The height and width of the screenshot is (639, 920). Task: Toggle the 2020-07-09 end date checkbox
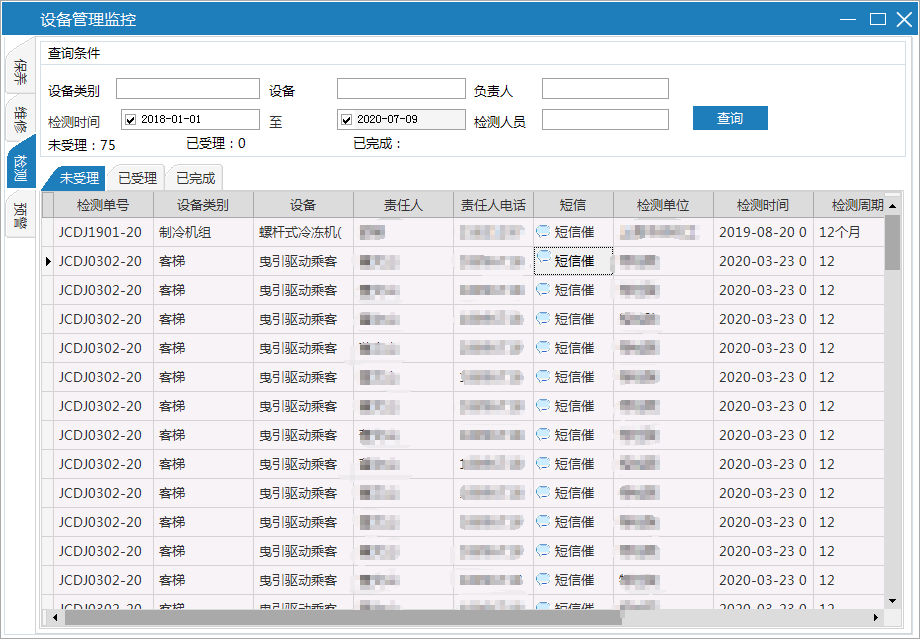coord(346,120)
